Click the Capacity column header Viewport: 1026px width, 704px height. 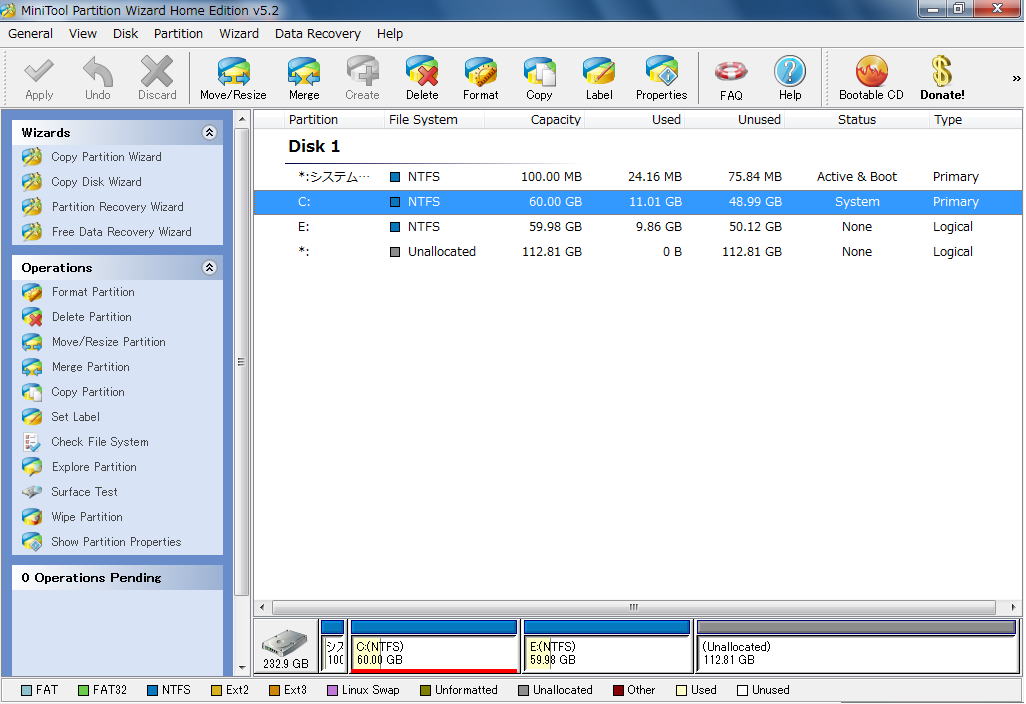point(534,120)
